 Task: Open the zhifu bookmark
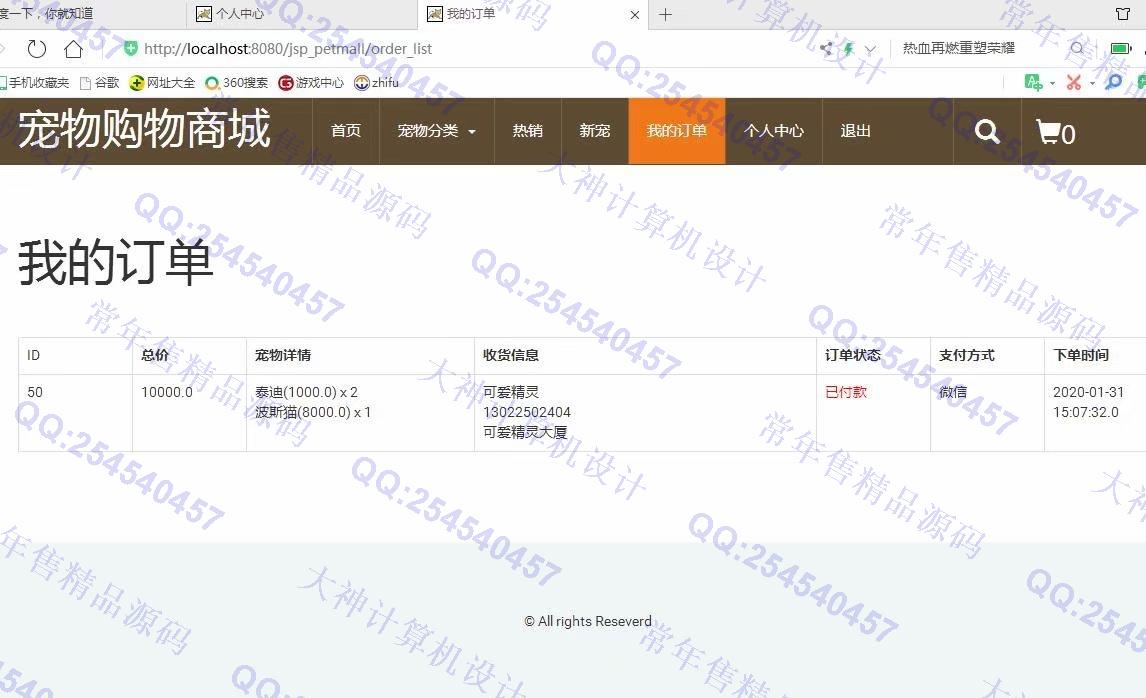coord(376,83)
